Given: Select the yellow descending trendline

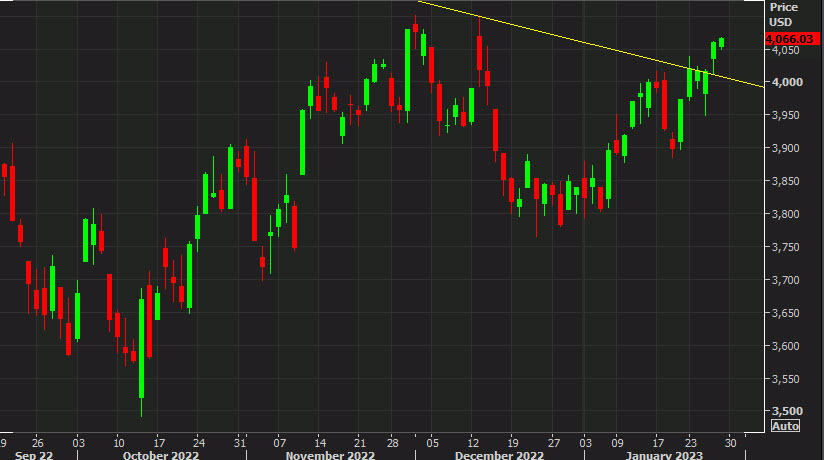Looking at the screenshot, I should point(600,46).
